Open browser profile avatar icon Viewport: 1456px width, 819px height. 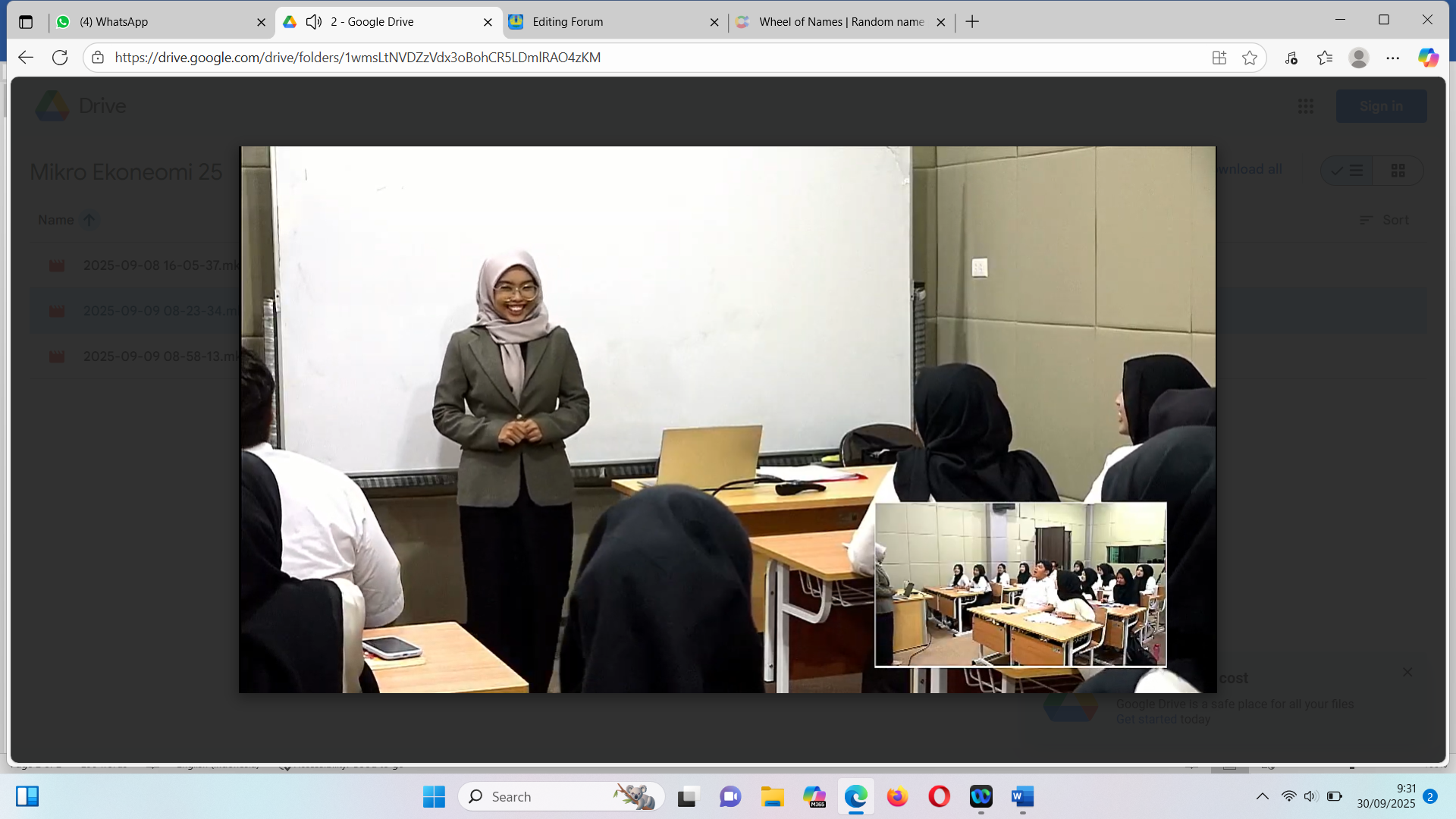1358,58
